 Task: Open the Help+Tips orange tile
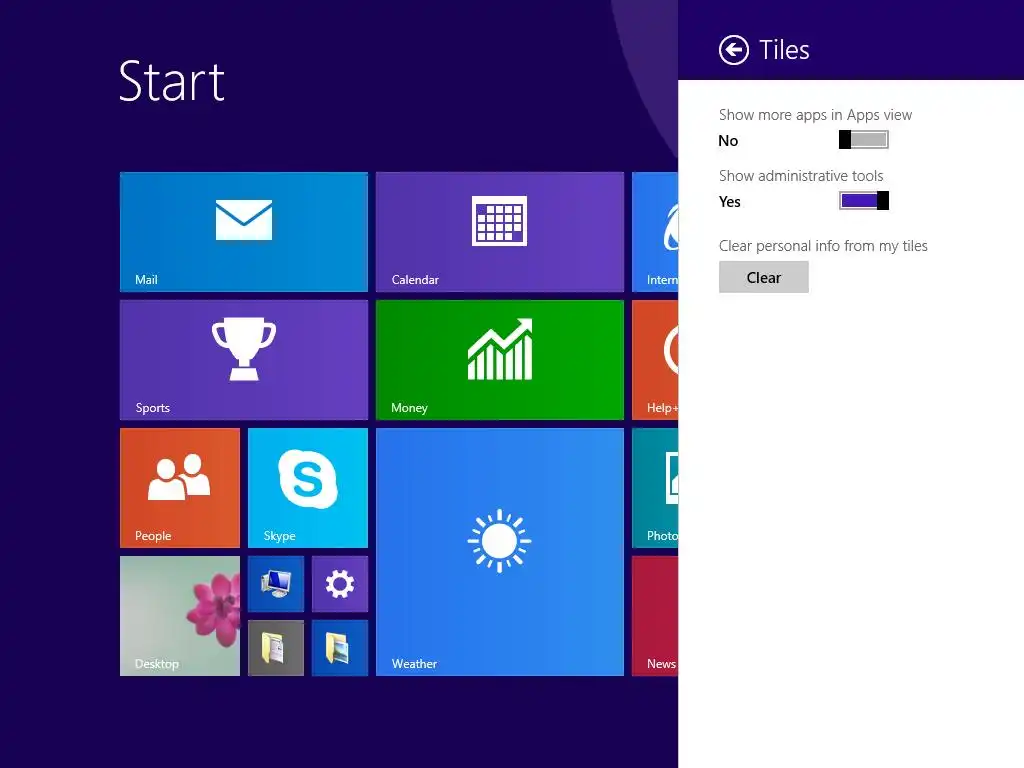click(x=655, y=360)
